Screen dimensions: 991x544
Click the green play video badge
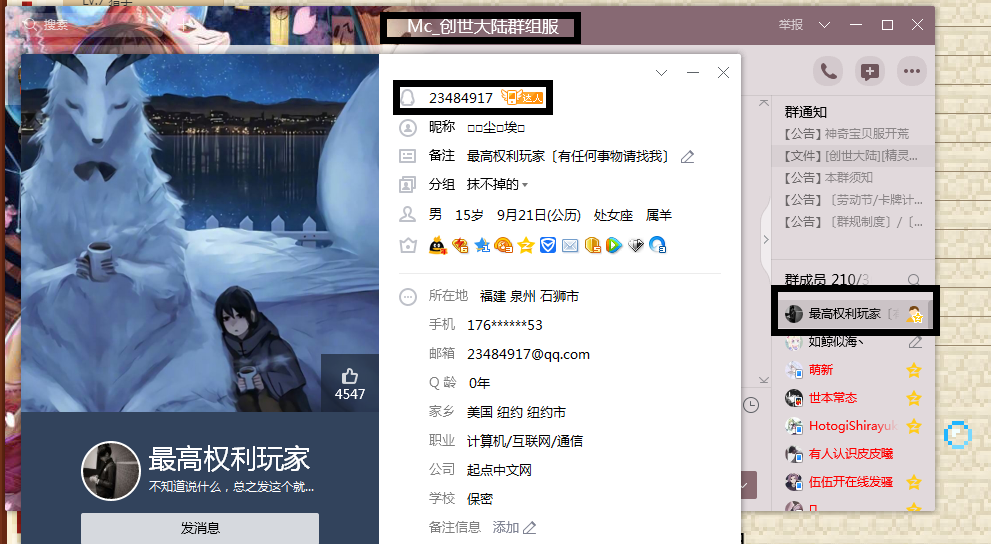614,245
